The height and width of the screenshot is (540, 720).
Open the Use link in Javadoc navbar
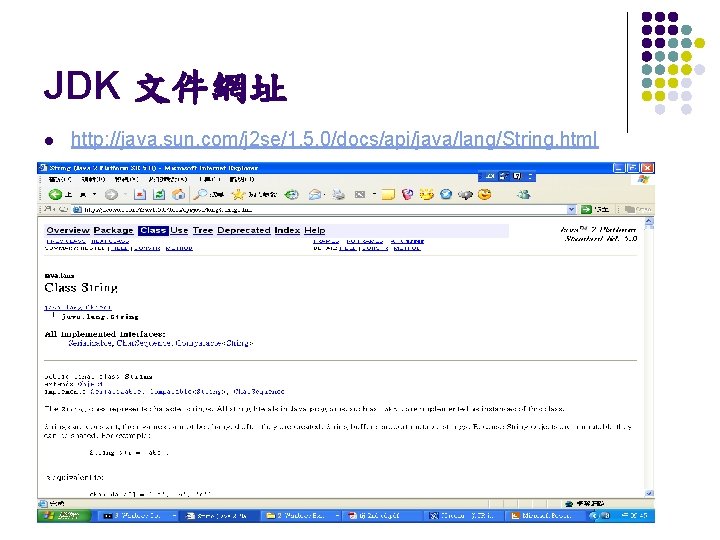179,231
